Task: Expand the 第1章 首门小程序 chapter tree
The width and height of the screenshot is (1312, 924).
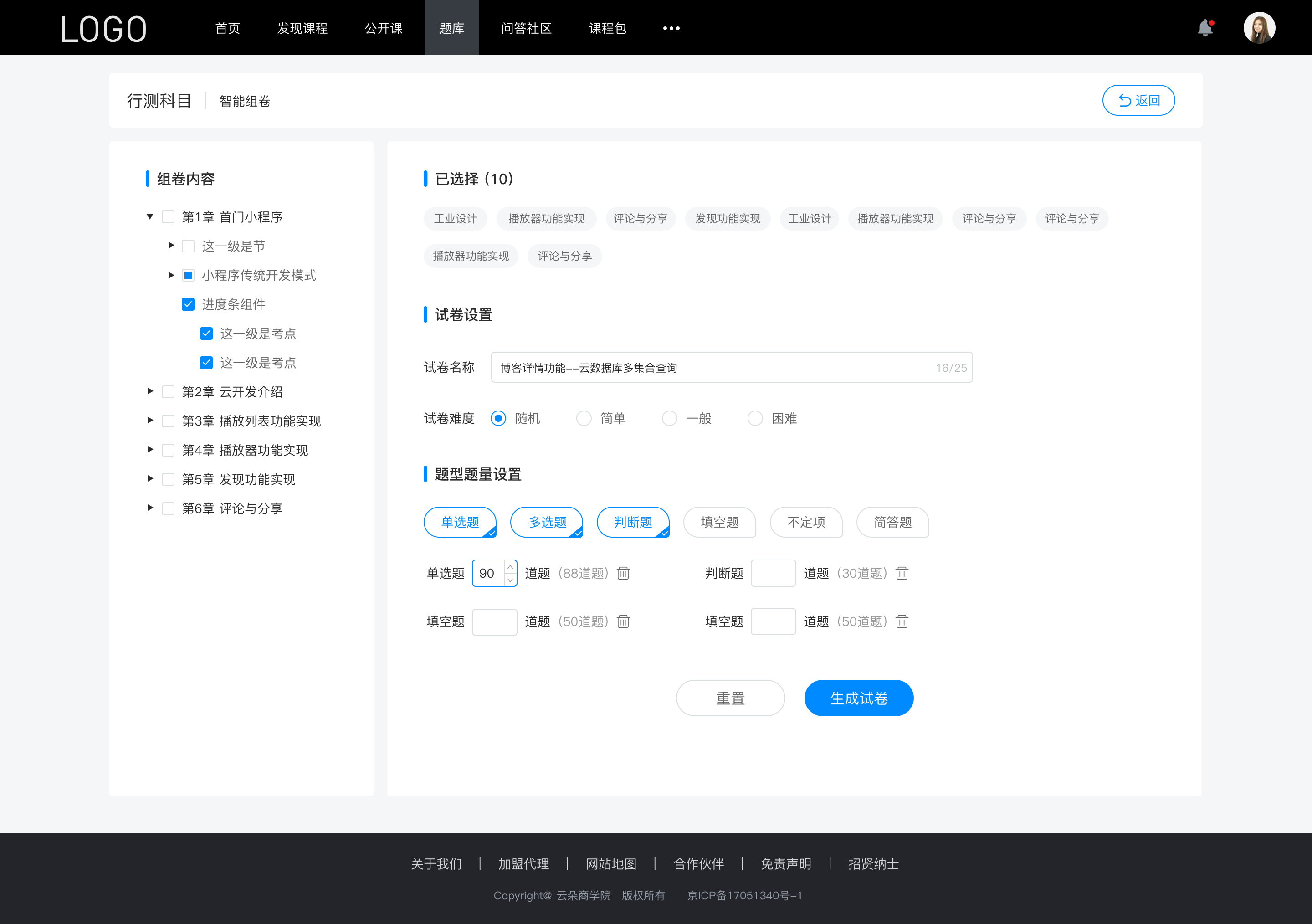Action: 150,216
